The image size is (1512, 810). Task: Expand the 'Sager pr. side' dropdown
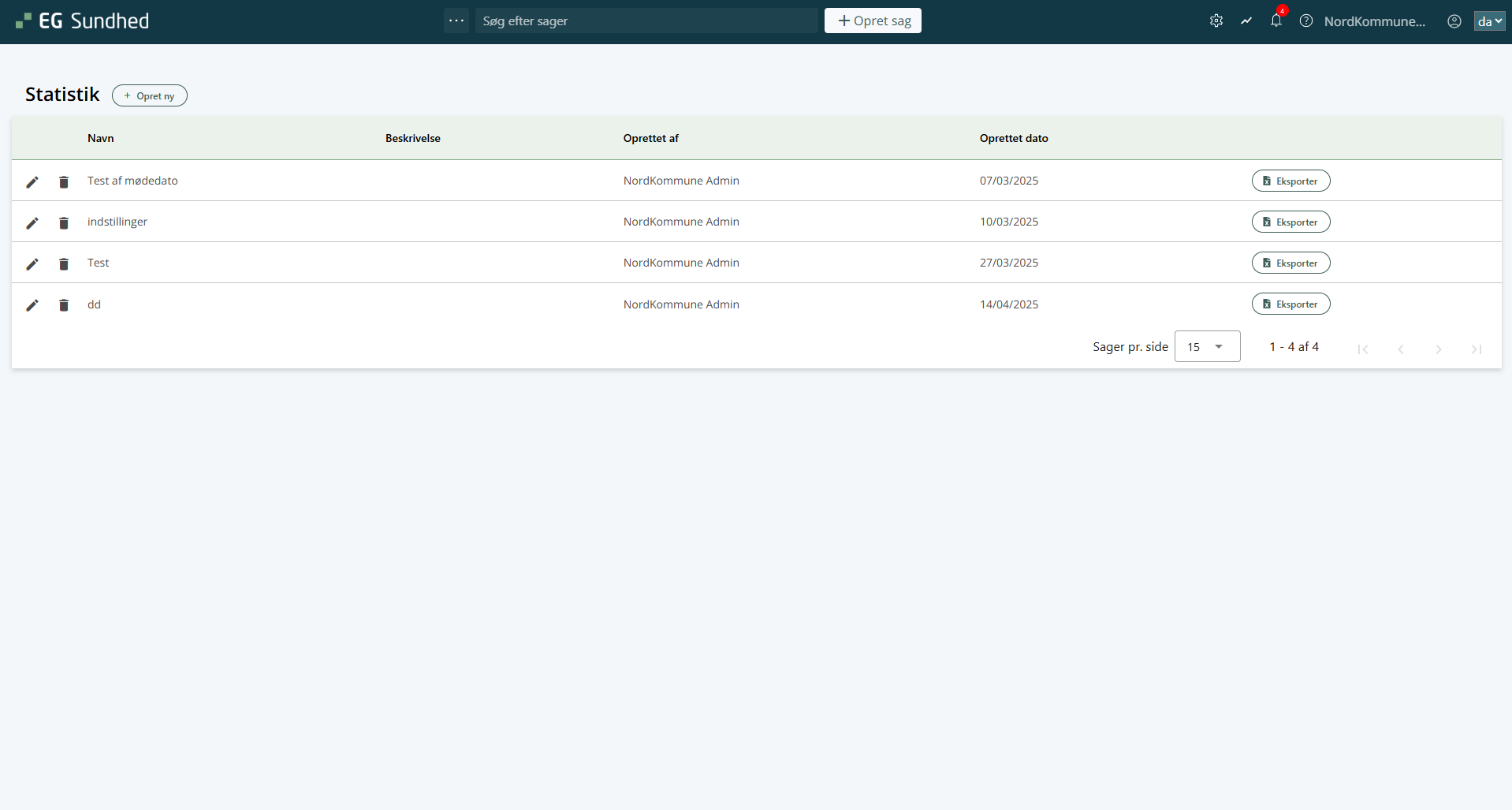(x=1207, y=347)
